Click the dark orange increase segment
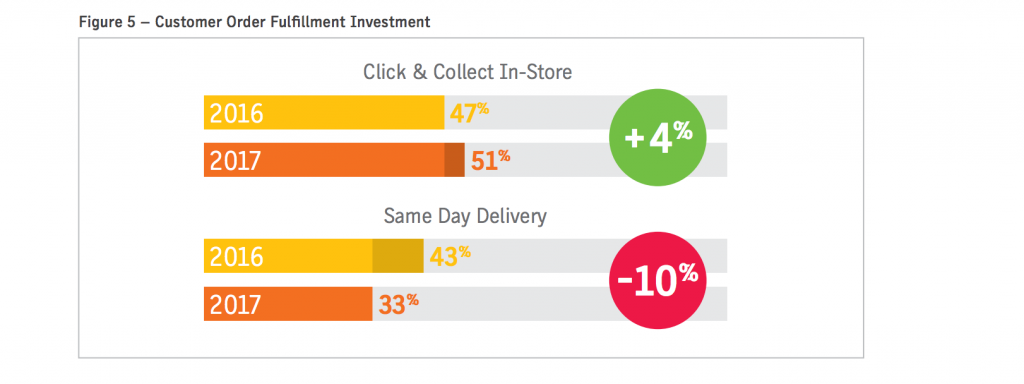The image size is (1024, 384). (455, 160)
